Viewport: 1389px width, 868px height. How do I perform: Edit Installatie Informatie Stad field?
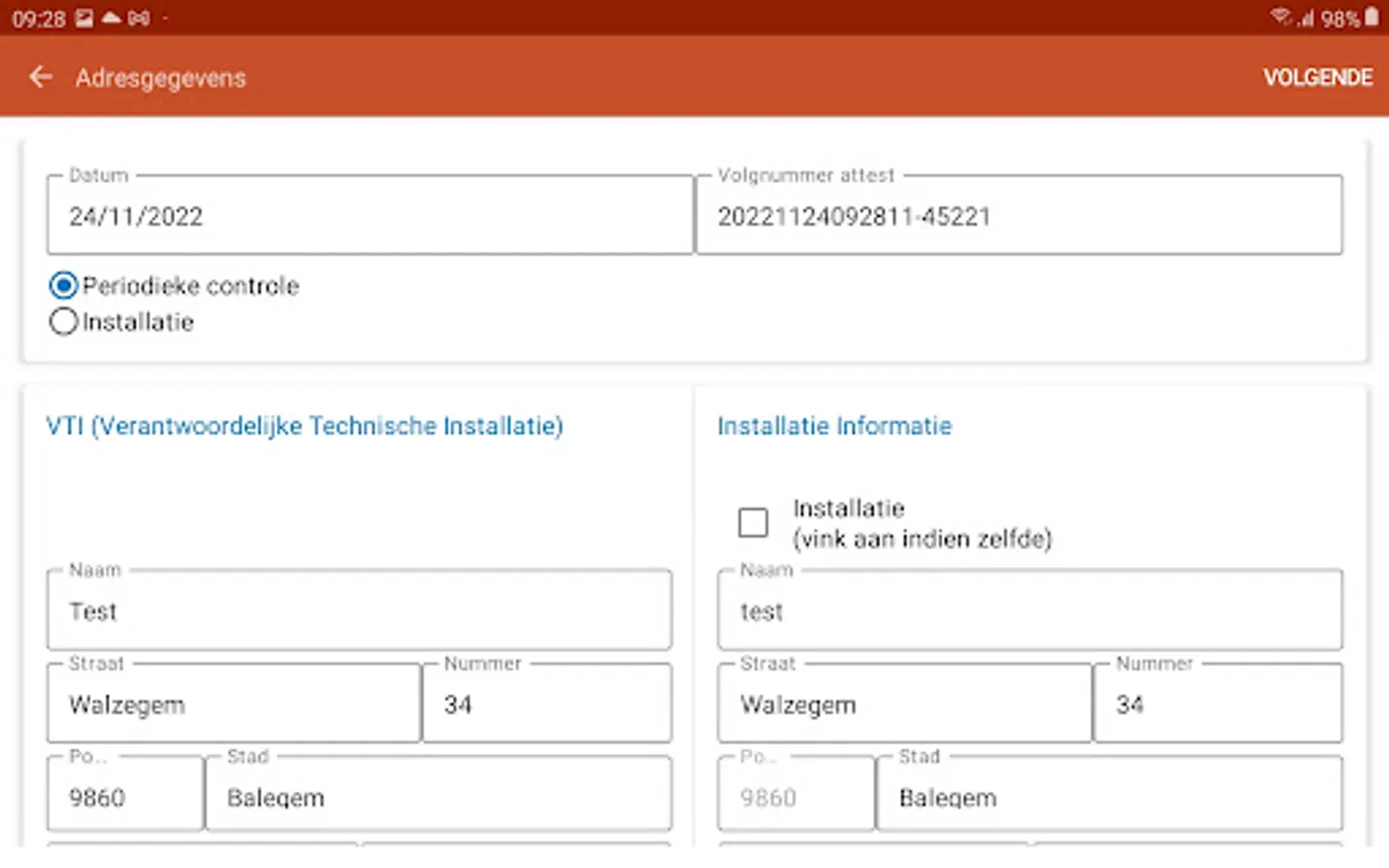pyautogui.click(x=1109, y=794)
